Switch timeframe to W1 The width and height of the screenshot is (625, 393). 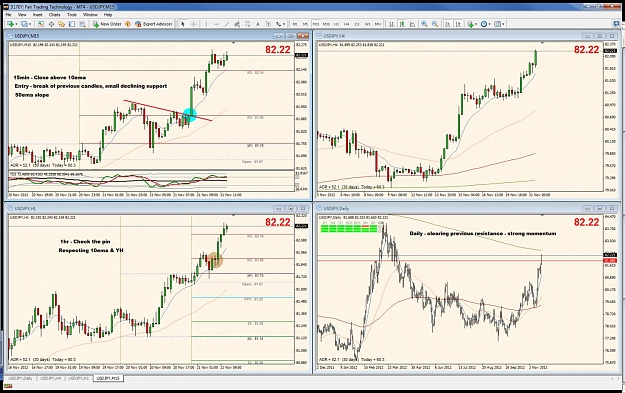[x=368, y=24]
